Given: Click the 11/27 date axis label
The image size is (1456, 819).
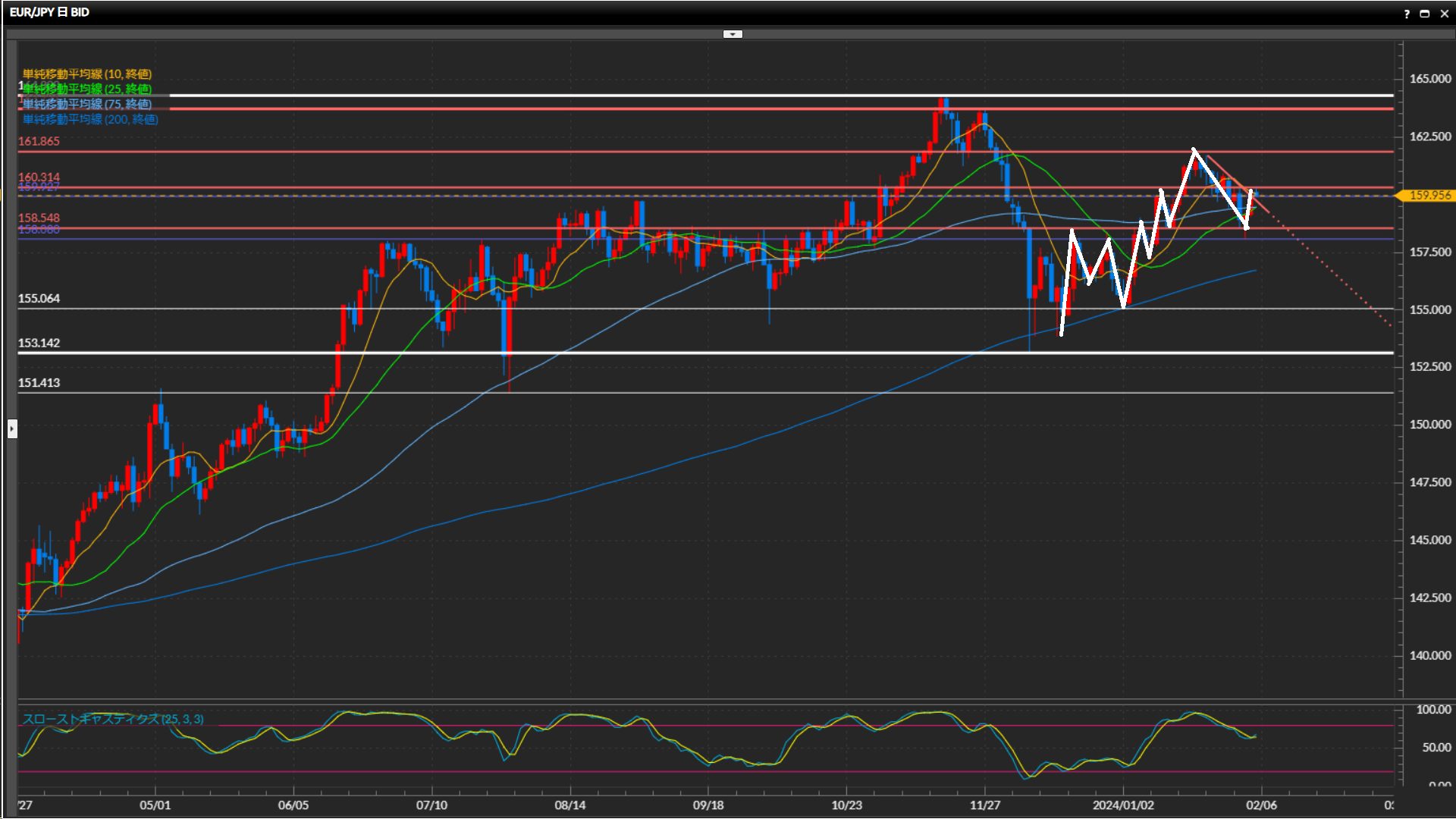Looking at the screenshot, I should click(x=985, y=805).
